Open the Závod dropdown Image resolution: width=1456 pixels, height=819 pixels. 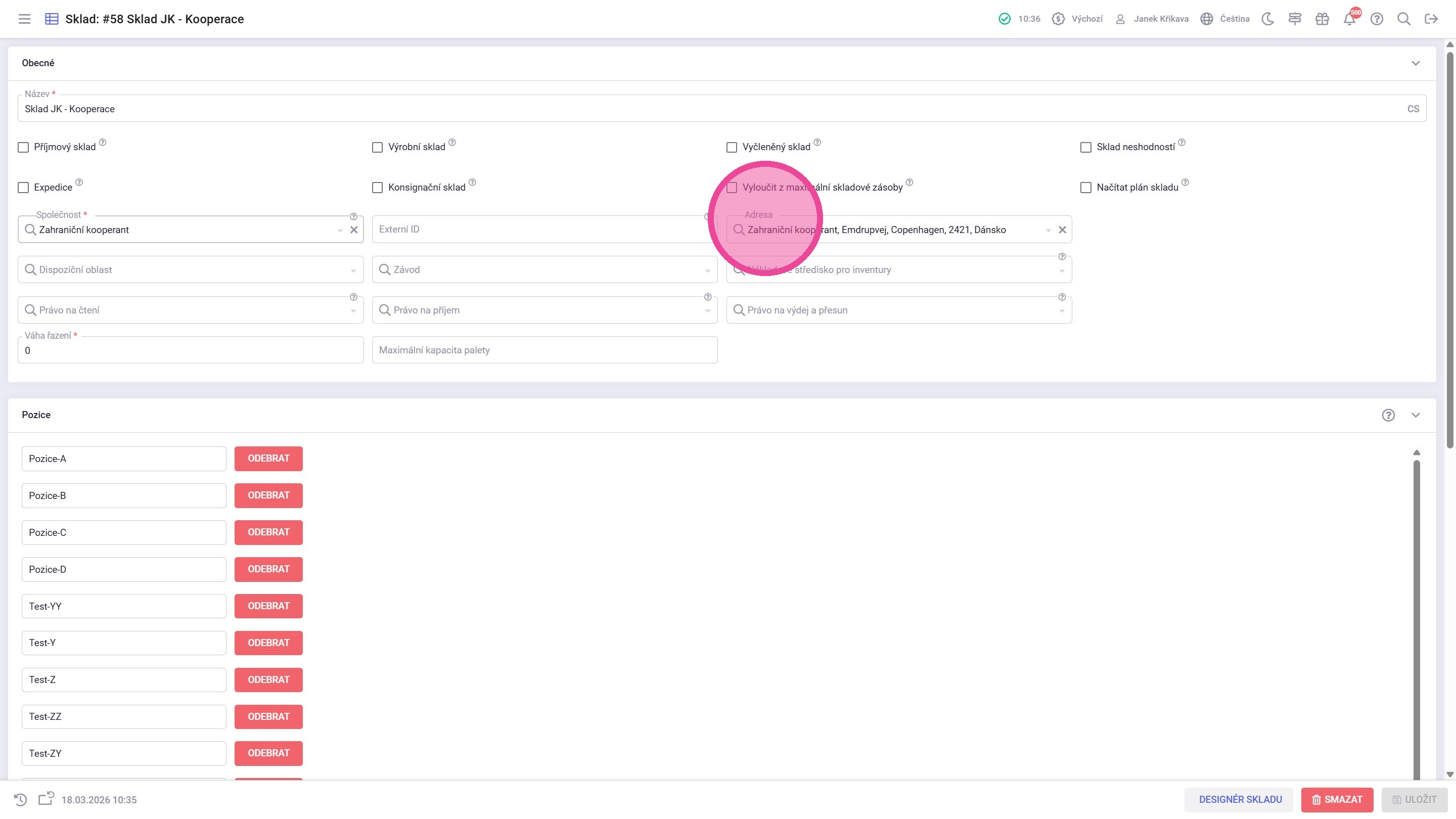(x=544, y=269)
